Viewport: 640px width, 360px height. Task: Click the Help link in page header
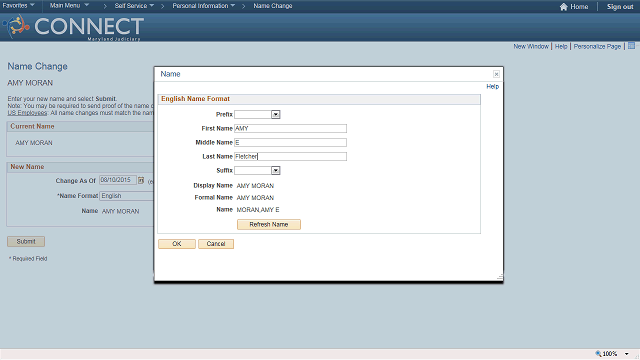point(561,47)
